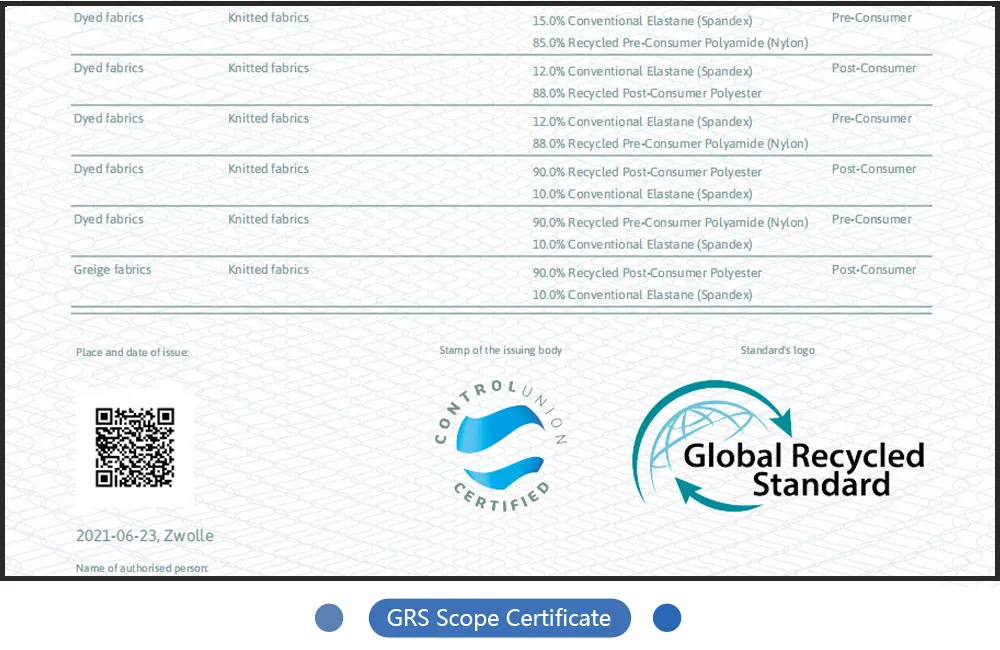This screenshot has height=650, width=1000.
Task: Click the 2021-06-23, Zwolle date text
Action: click(x=145, y=535)
